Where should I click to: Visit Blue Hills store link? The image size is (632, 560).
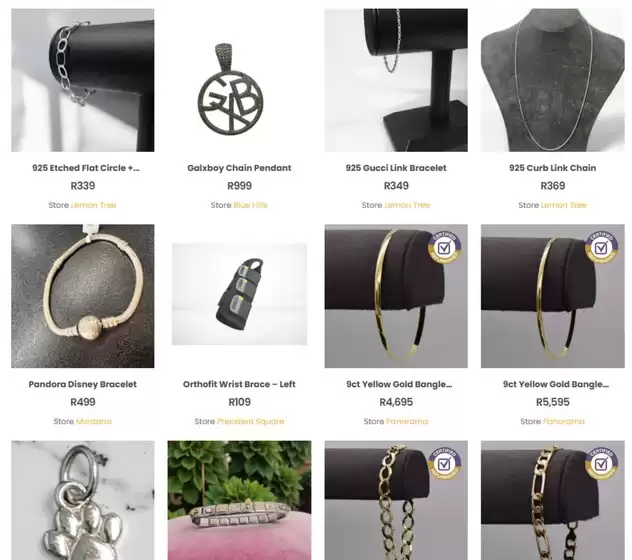tap(250, 205)
